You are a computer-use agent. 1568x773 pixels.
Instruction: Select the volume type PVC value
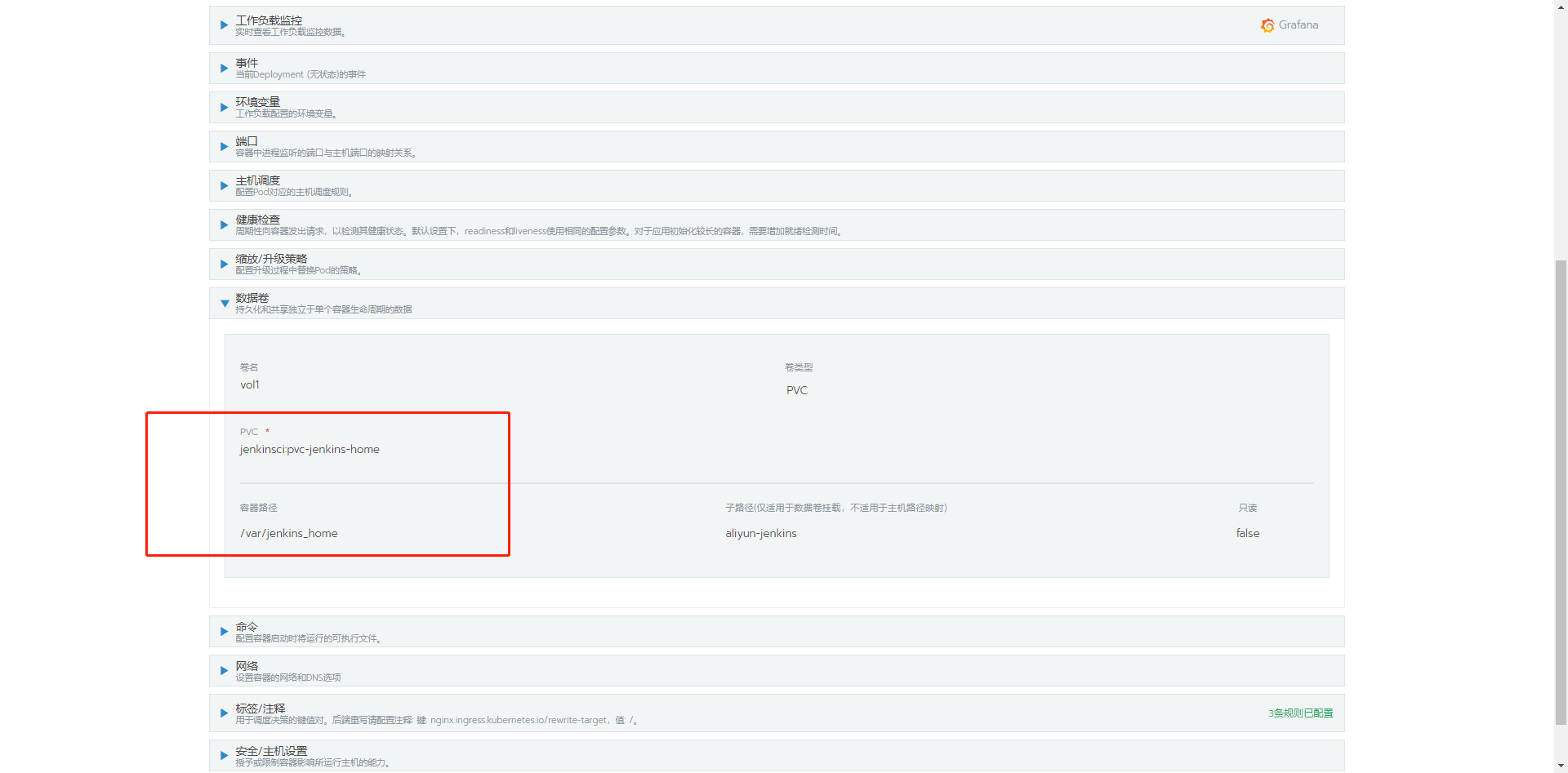(x=796, y=390)
